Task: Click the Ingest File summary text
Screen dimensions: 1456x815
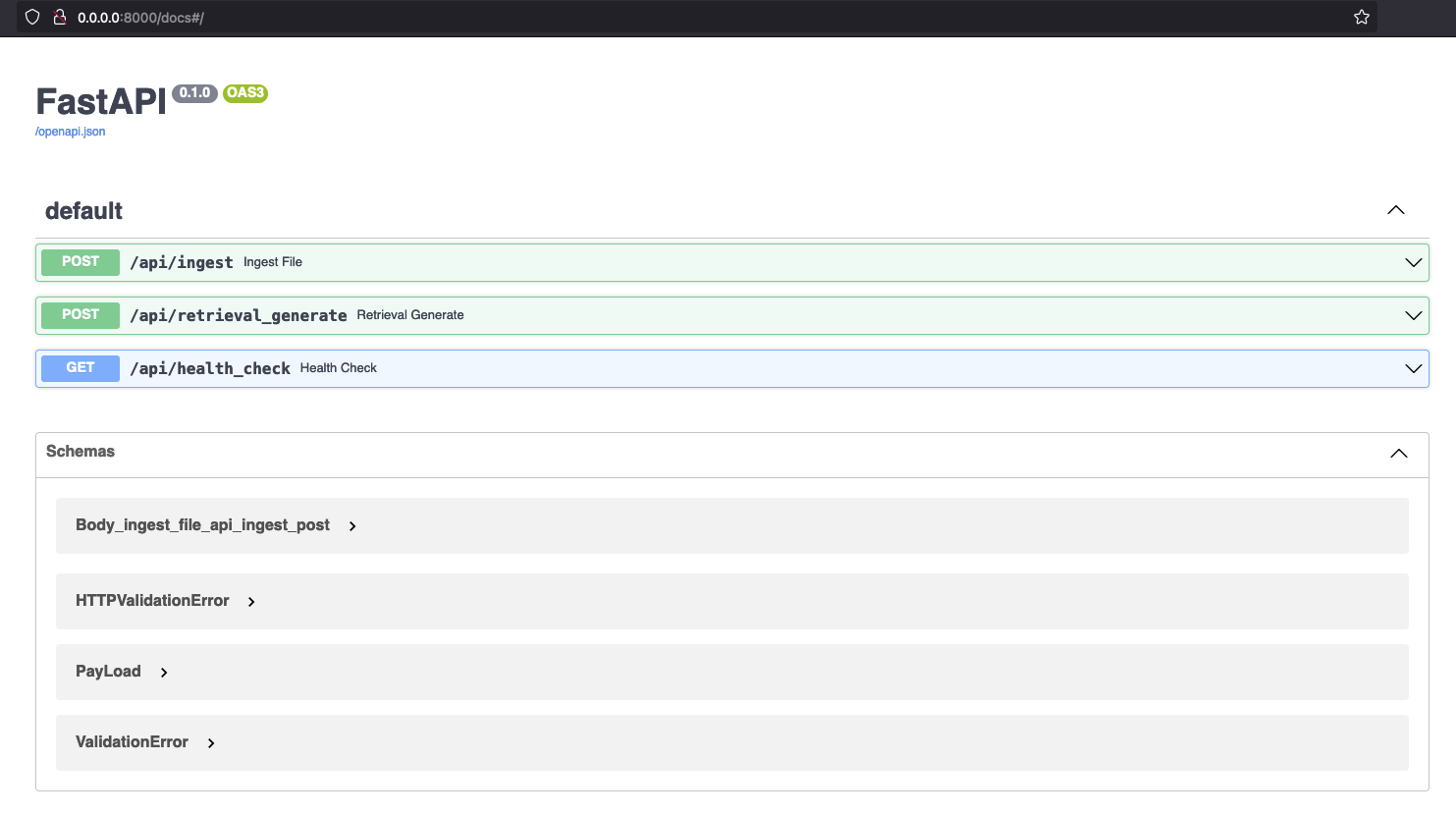Action: 273,262
